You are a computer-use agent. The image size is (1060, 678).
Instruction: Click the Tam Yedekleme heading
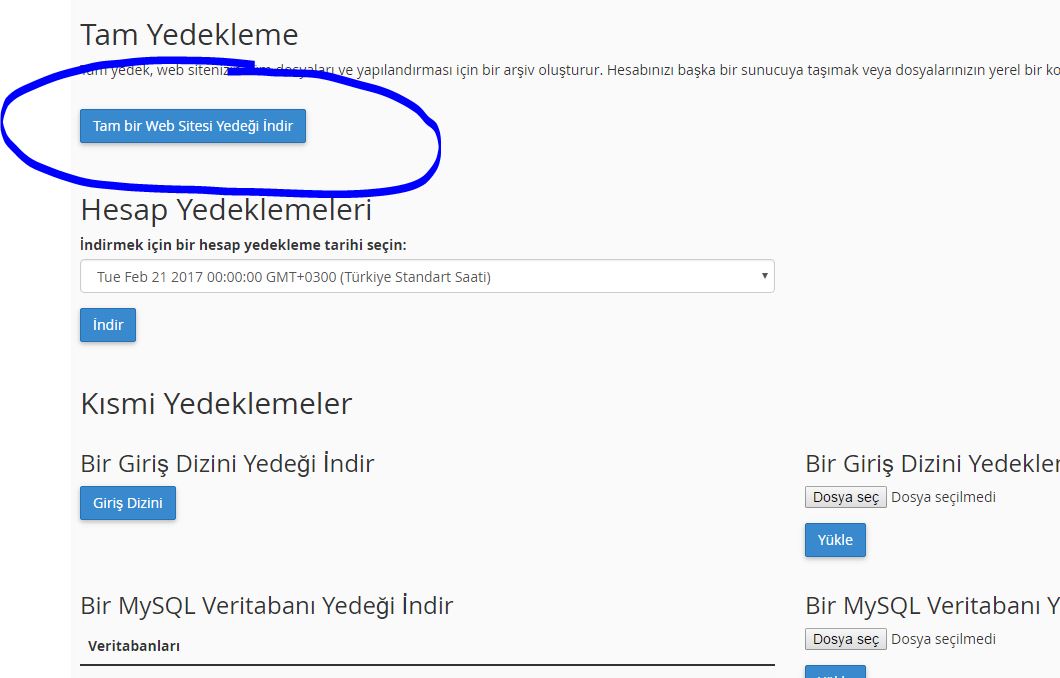[189, 35]
